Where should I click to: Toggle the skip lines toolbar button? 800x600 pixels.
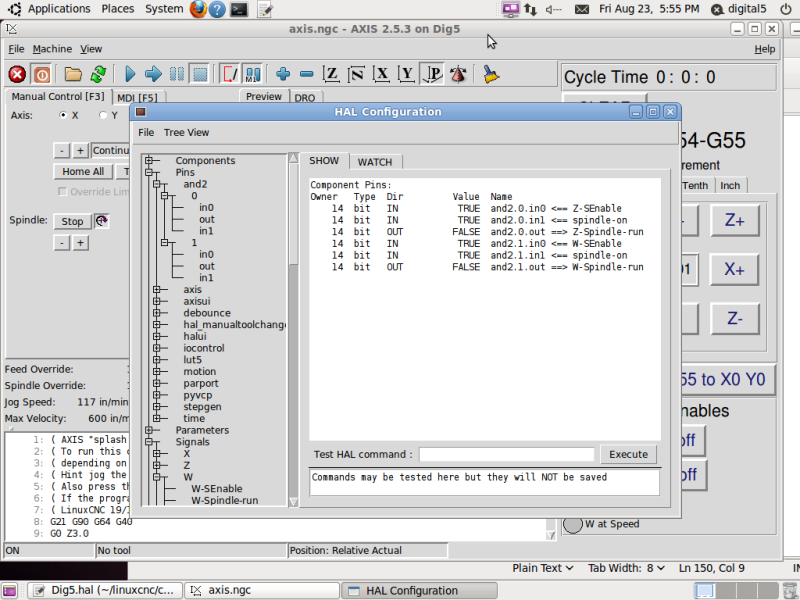pyautogui.click(x=229, y=74)
